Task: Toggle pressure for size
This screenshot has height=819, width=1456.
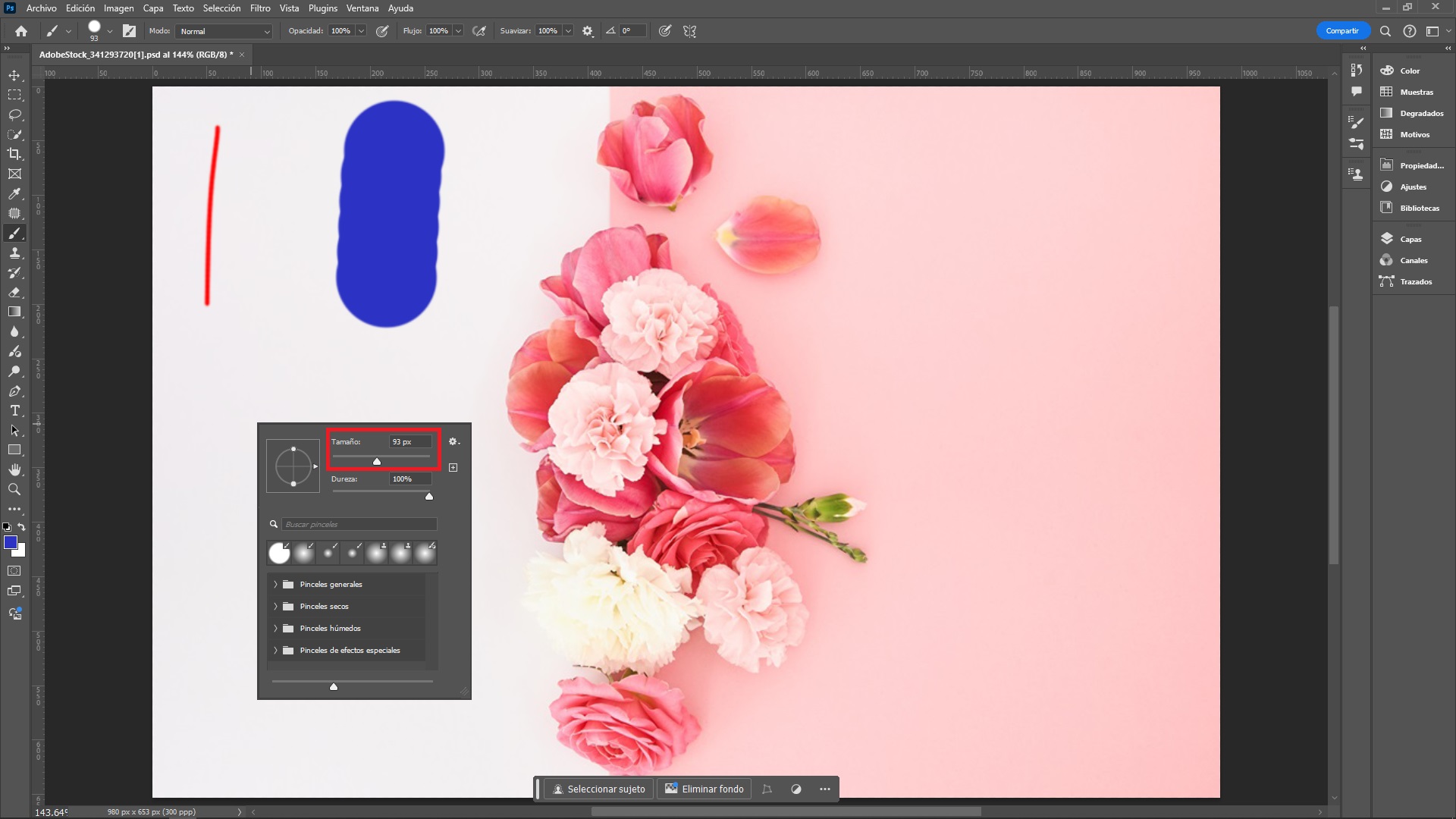Action: pyautogui.click(x=665, y=31)
